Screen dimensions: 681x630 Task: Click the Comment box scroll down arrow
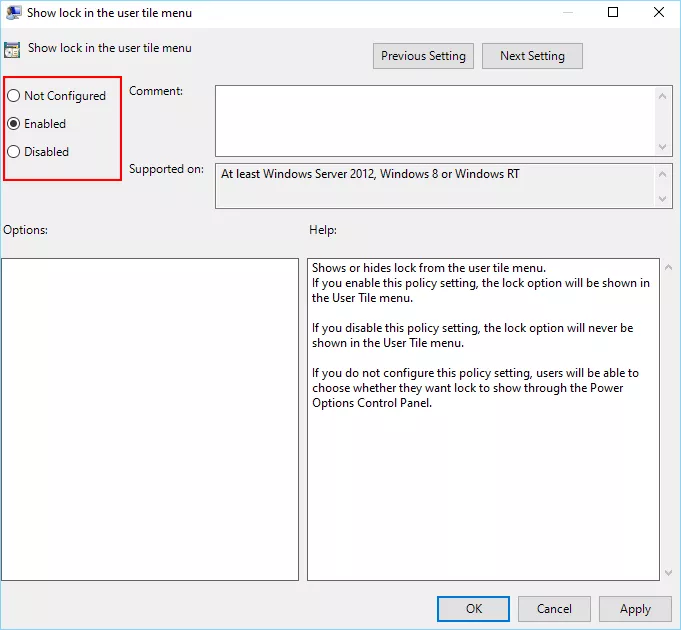665,147
